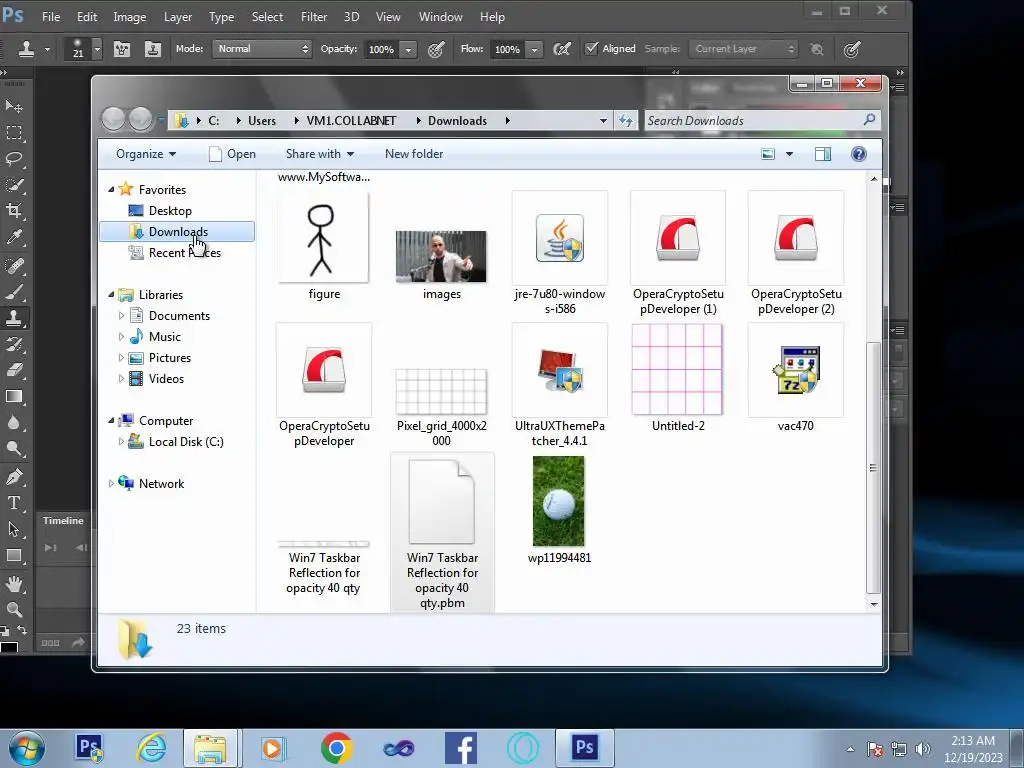Select the Crop tool
The width and height of the screenshot is (1024, 768).
(14, 211)
